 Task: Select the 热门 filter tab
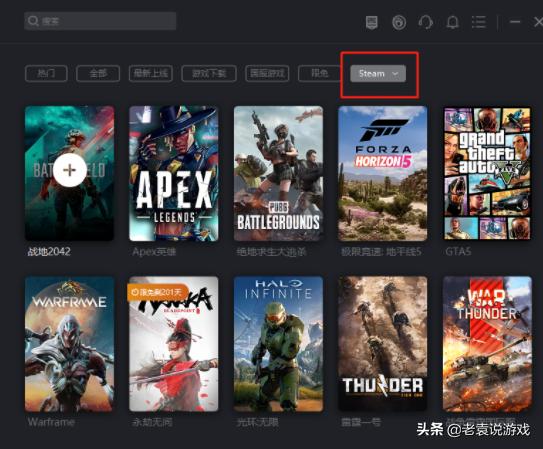(46, 73)
